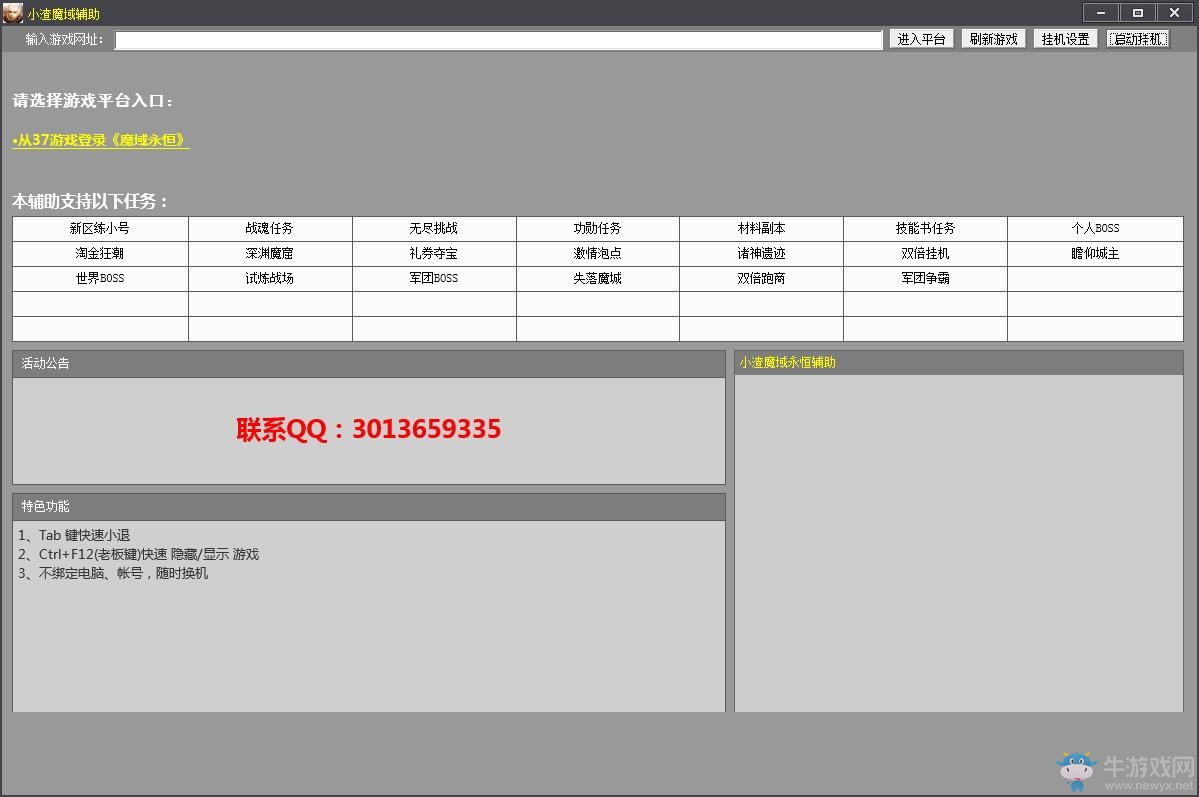The height and width of the screenshot is (797, 1199).
Task: Maximize the 小渣魔域辅助 window
Action: point(1138,12)
